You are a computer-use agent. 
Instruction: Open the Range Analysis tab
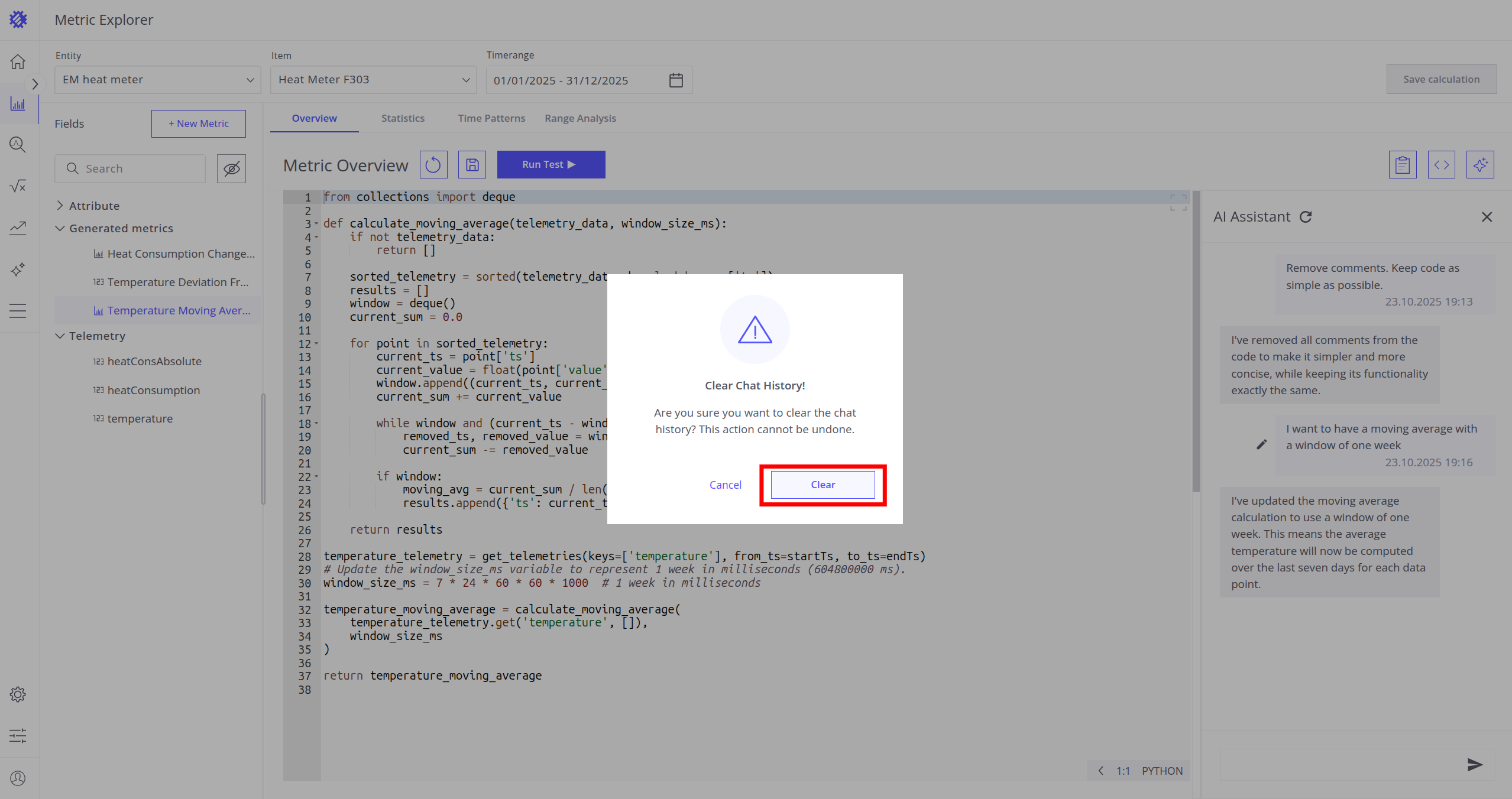(x=580, y=118)
